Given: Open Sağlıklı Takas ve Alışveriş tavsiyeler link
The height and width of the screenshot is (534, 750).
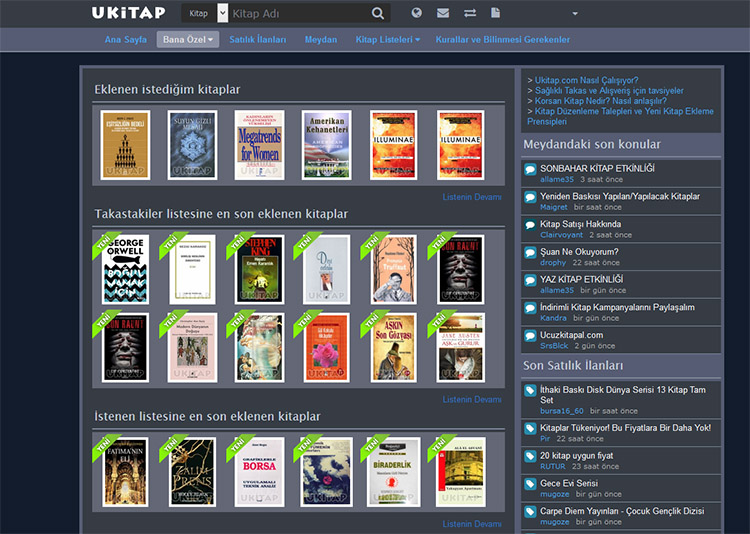Looking at the screenshot, I should coord(609,90).
